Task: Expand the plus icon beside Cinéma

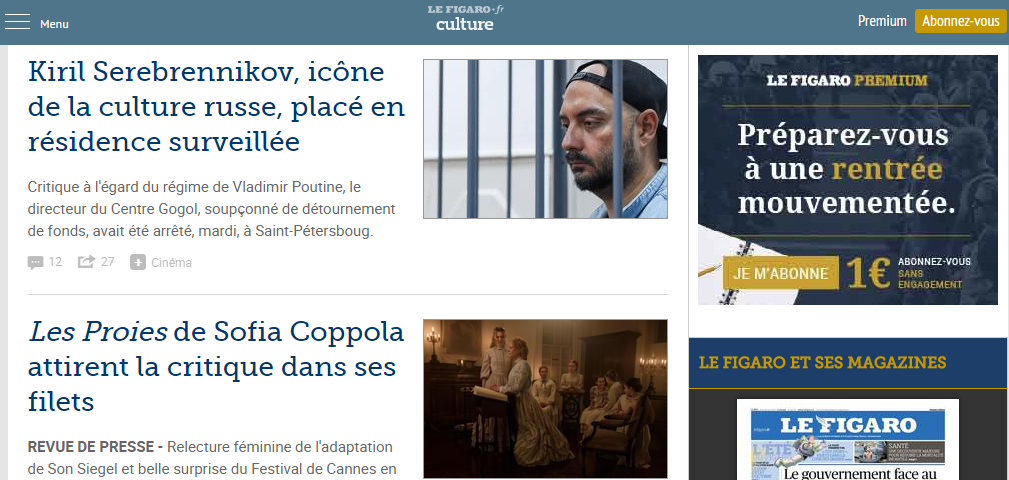Action: click(138, 263)
